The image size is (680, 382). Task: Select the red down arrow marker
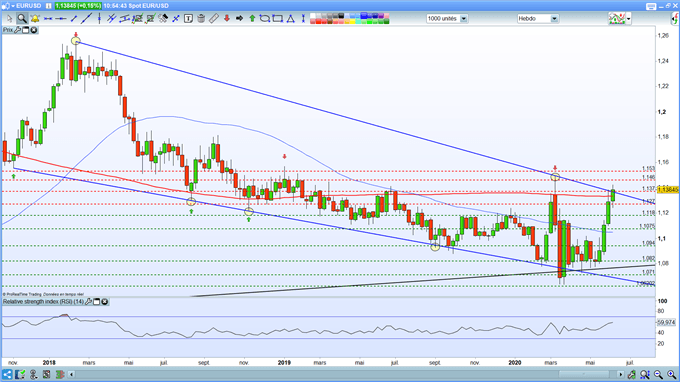(x=226, y=19)
